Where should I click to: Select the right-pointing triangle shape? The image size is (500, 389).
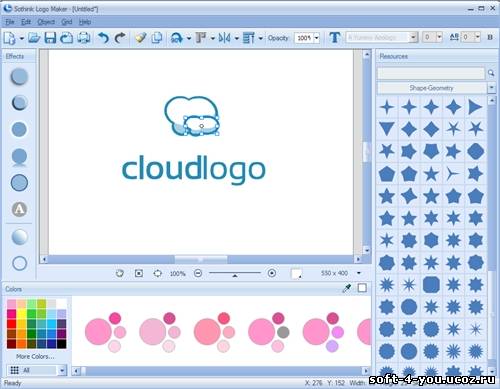click(x=475, y=107)
